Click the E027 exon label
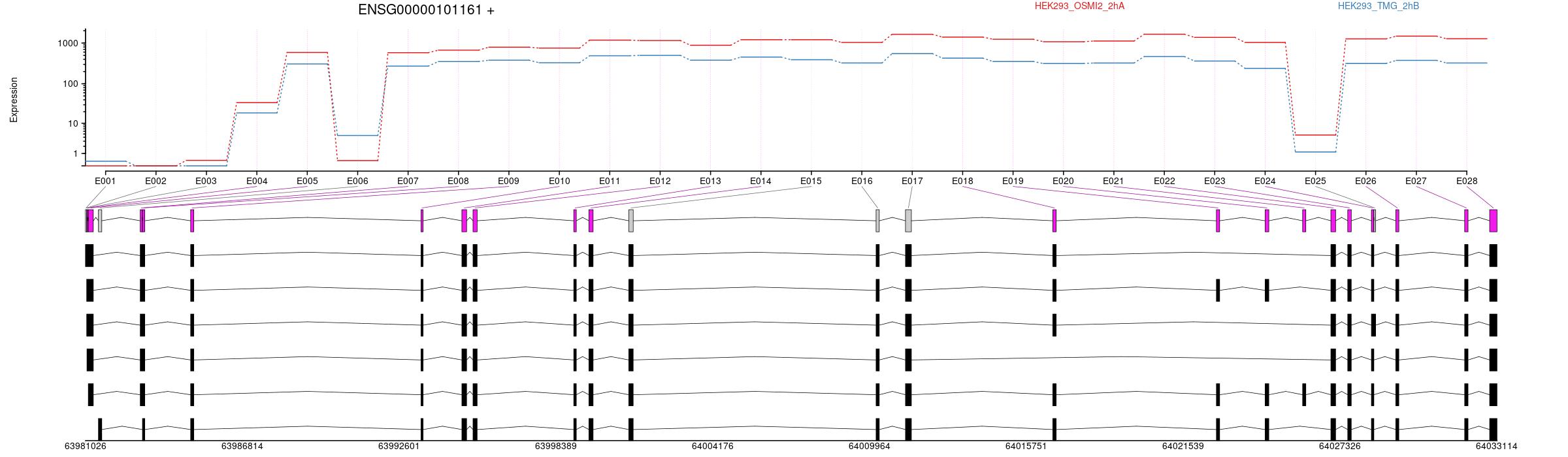The width and height of the screenshot is (1568, 457). click(x=1416, y=181)
